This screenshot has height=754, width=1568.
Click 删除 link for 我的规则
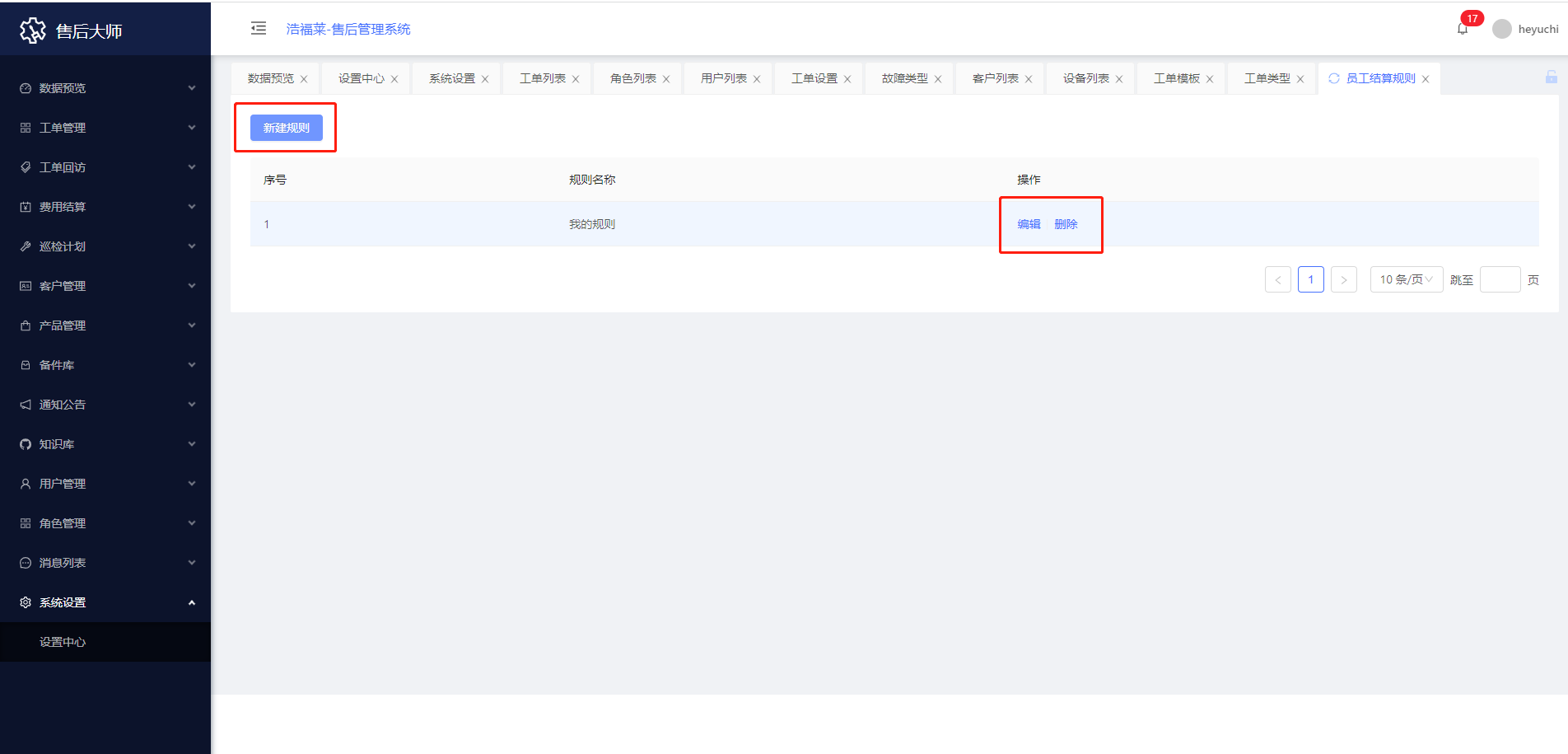(1066, 224)
